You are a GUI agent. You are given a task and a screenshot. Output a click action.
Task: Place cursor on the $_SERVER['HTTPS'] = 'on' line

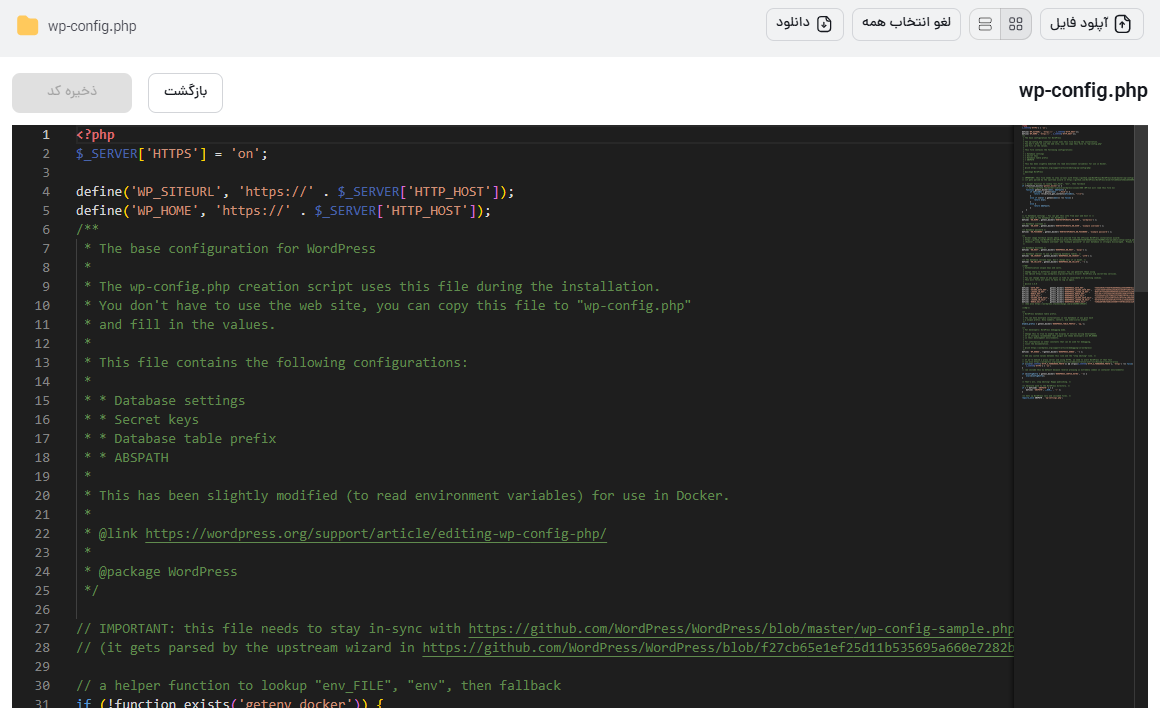(x=172, y=154)
